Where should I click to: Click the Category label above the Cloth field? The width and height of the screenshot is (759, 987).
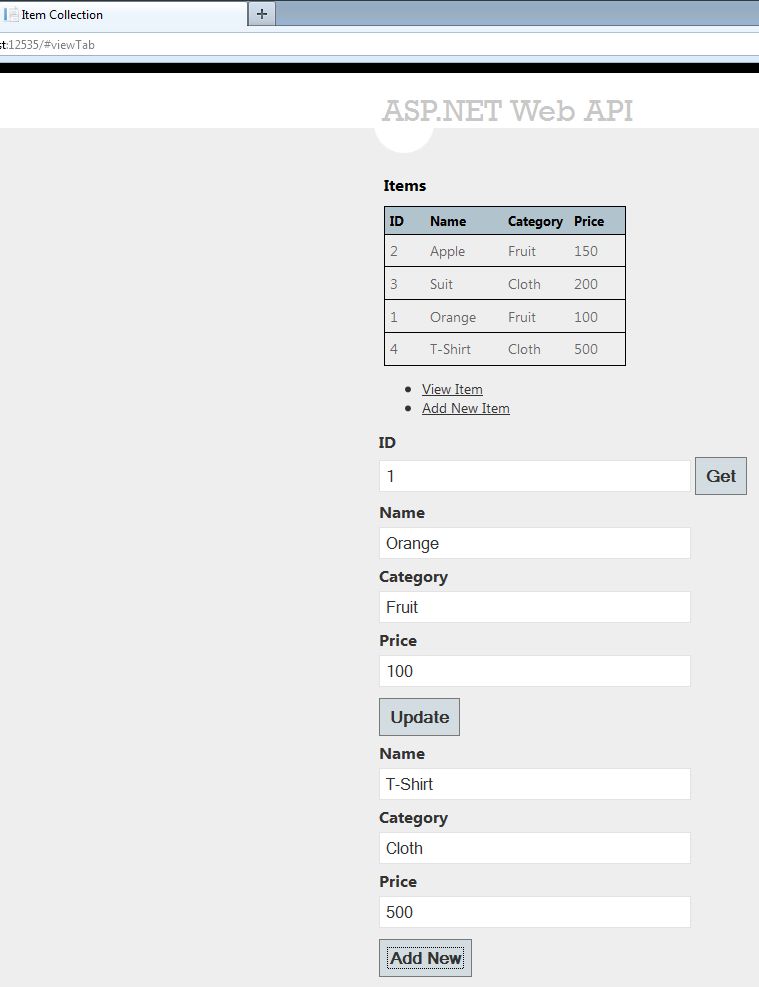coord(413,818)
